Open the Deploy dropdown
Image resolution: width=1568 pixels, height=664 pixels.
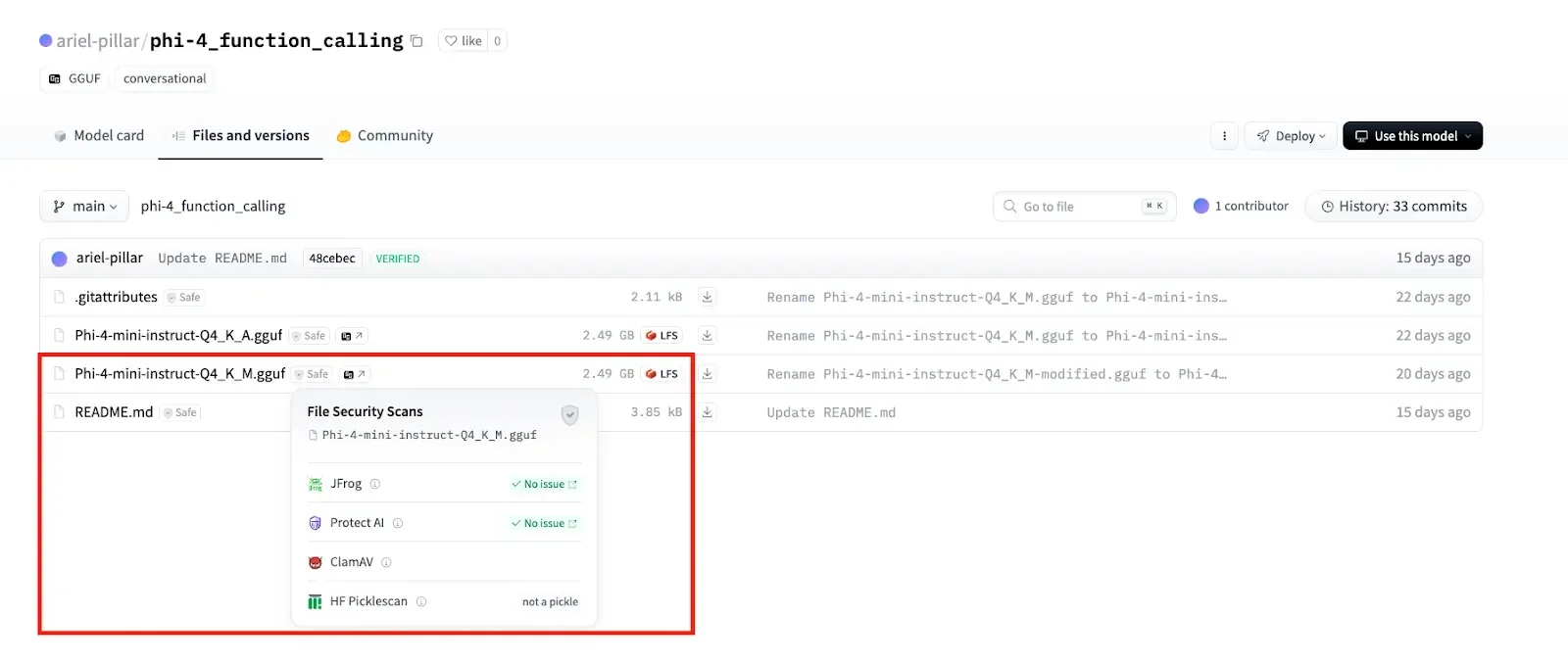click(x=1291, y=136)
